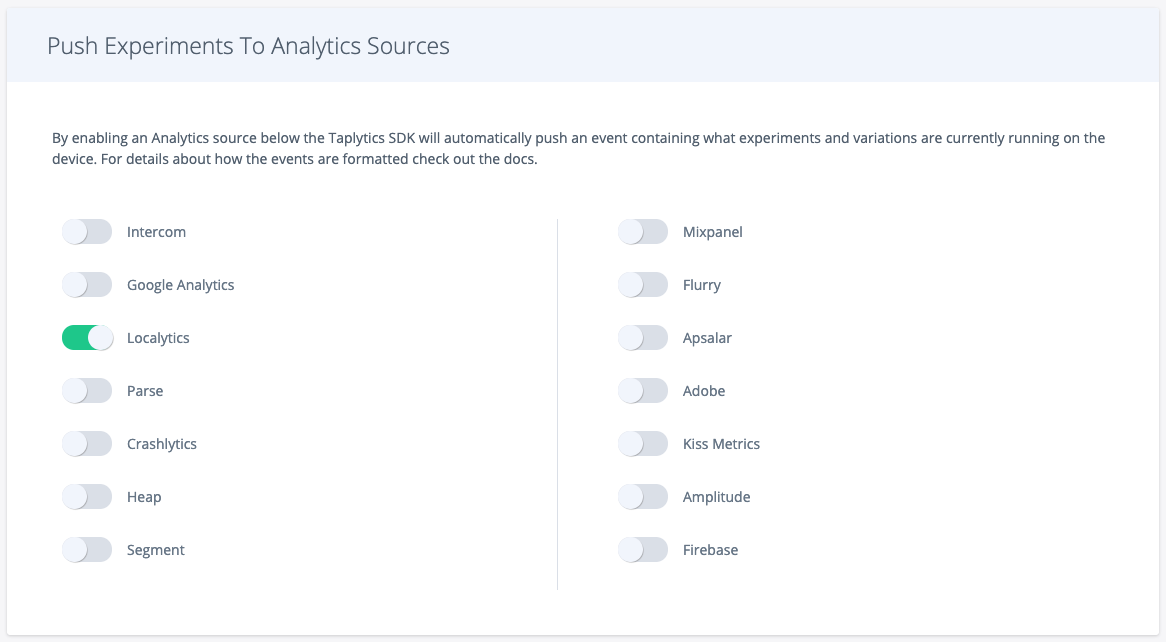
Task: Enable Crashlytics experiment pushing
Action: 87,444
